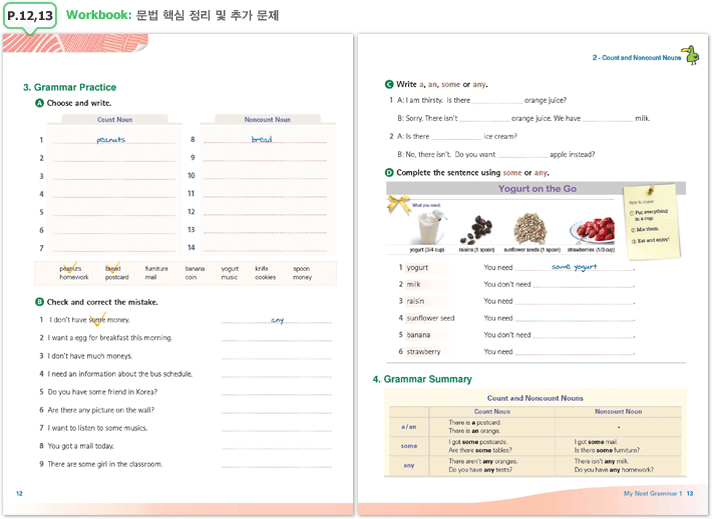Click the checked word bread in word bank
Image resolution: width=712 pixels, height=519 pixels.
(x=113, y=268)
